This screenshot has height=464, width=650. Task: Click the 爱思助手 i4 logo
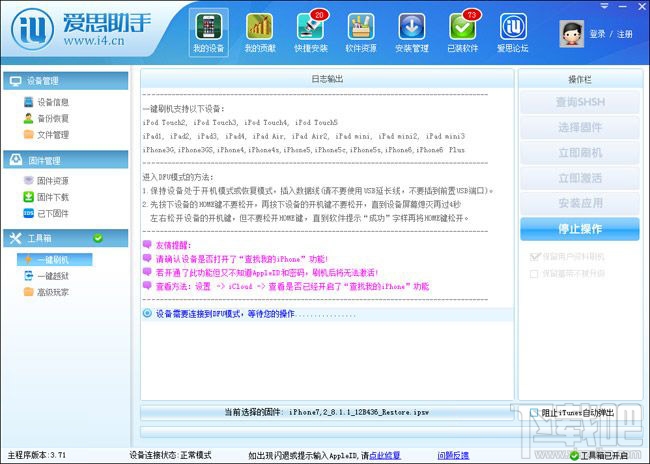tap(32, 29)
